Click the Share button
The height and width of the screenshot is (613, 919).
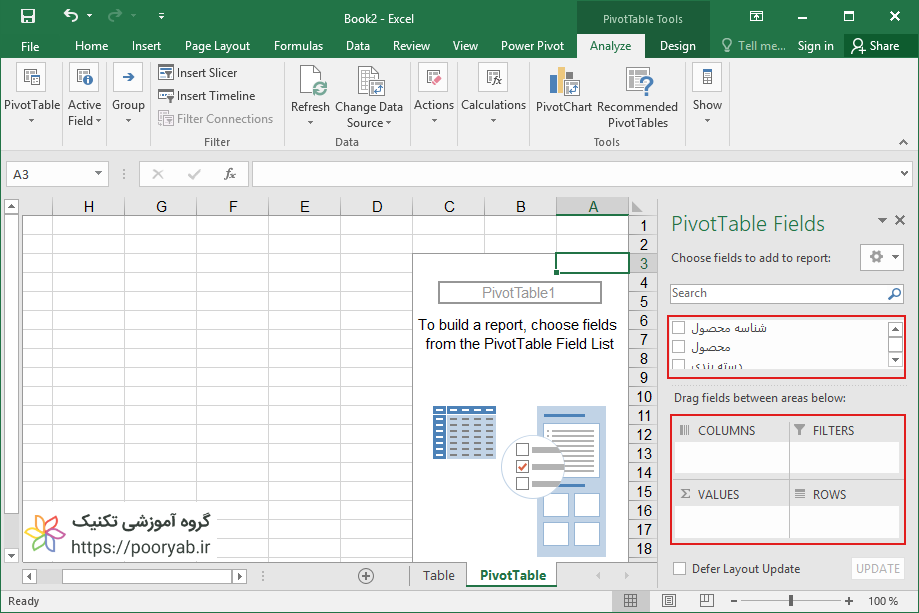pyautogui.click(x=876, y=46)
